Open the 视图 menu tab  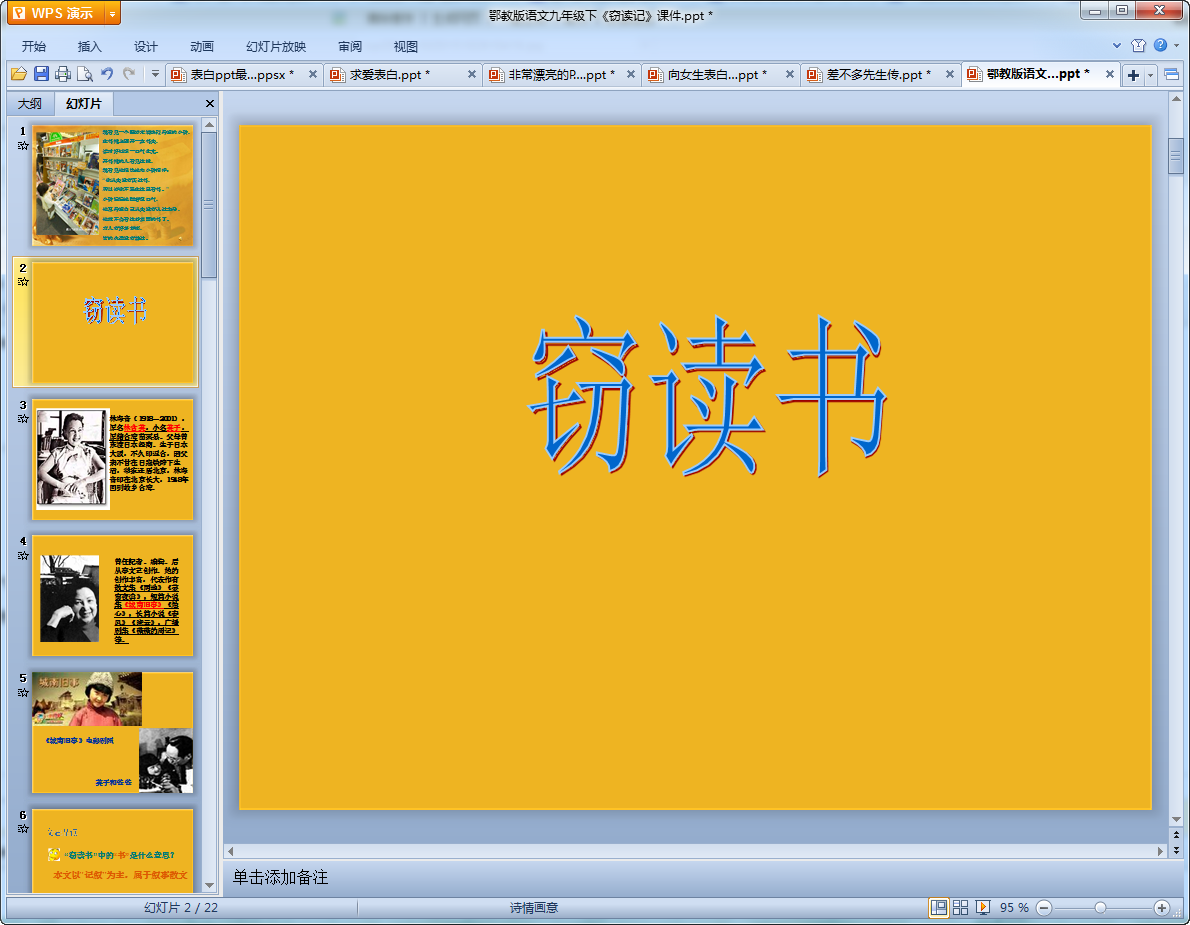[x=405, y=46]
